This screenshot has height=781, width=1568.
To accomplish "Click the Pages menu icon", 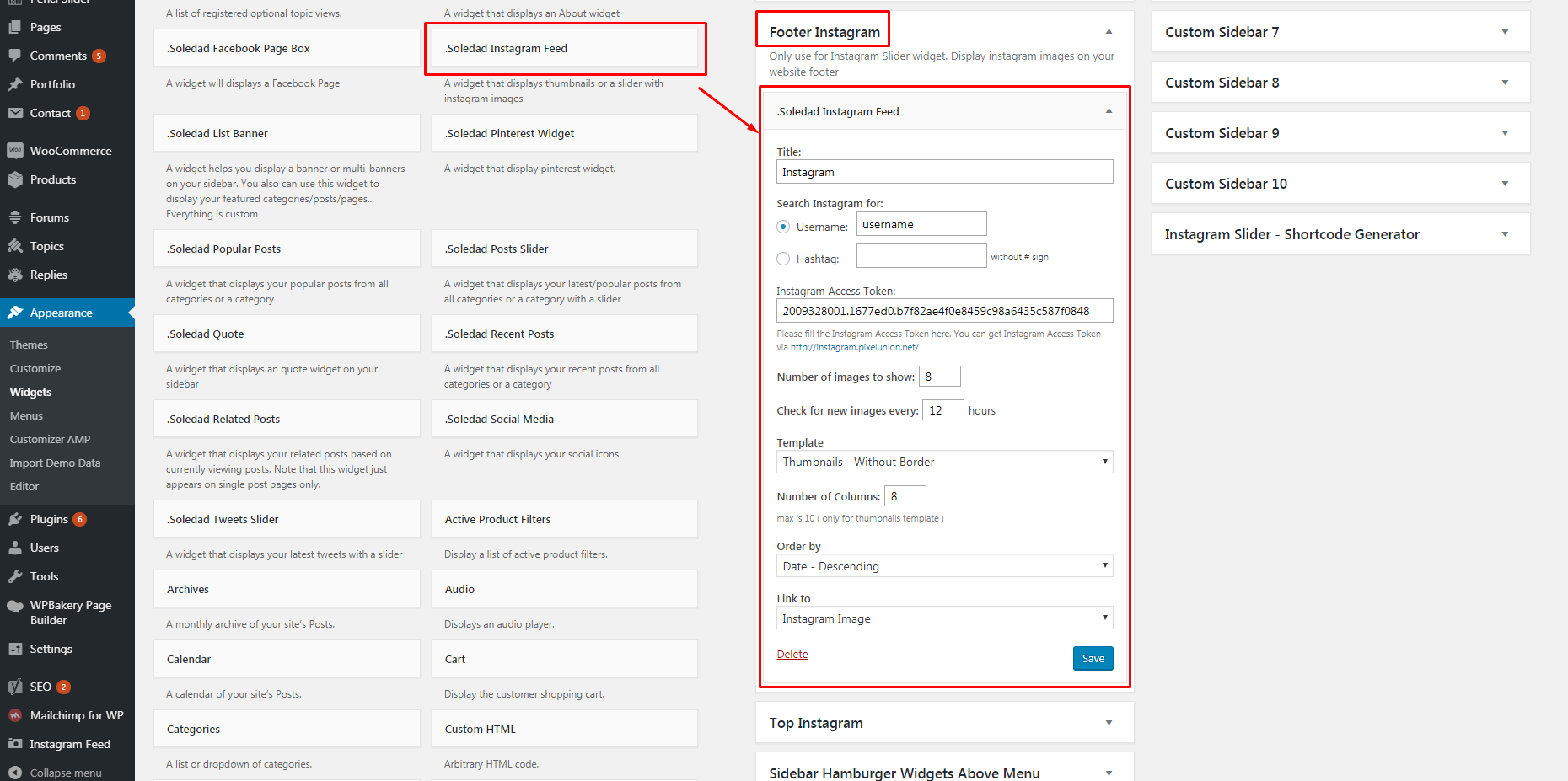I will pos(15,27).
